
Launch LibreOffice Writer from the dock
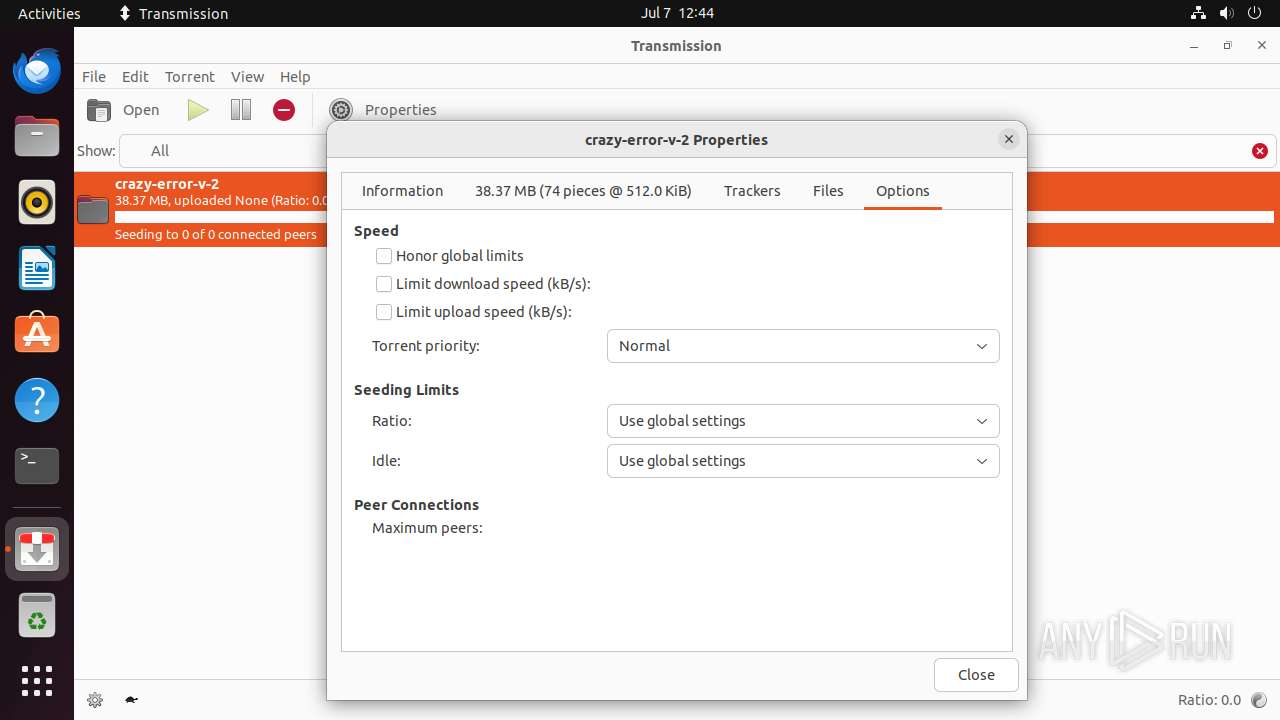click(37, 269)
